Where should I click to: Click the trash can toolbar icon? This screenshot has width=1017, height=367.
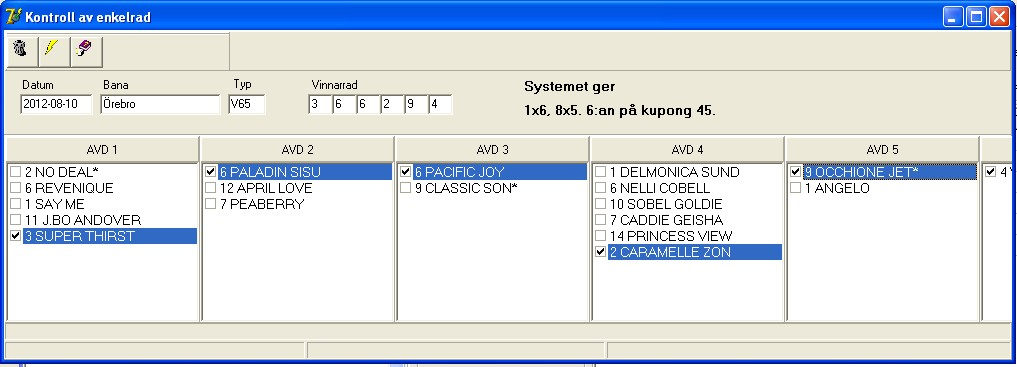click(21, 51)
